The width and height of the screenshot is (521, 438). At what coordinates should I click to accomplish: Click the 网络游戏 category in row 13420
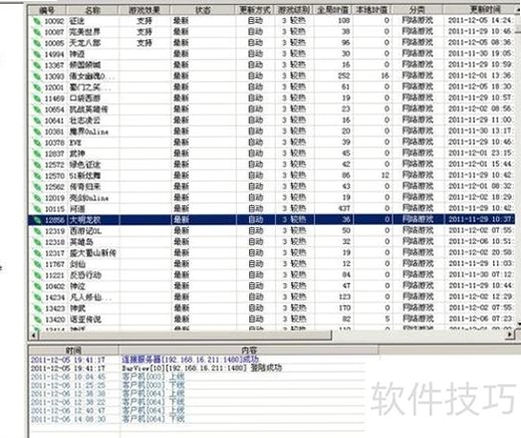click(417, 319)
